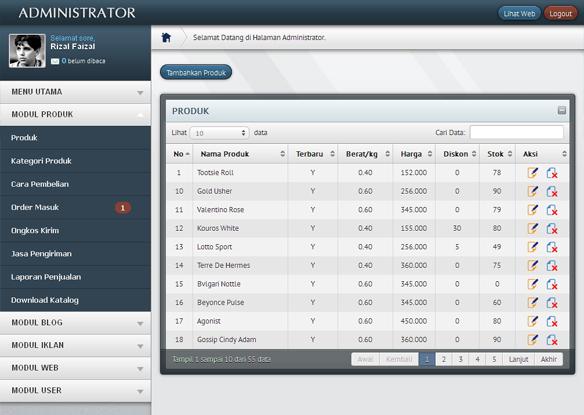Click the user profile photo

(x=27, y=51)
